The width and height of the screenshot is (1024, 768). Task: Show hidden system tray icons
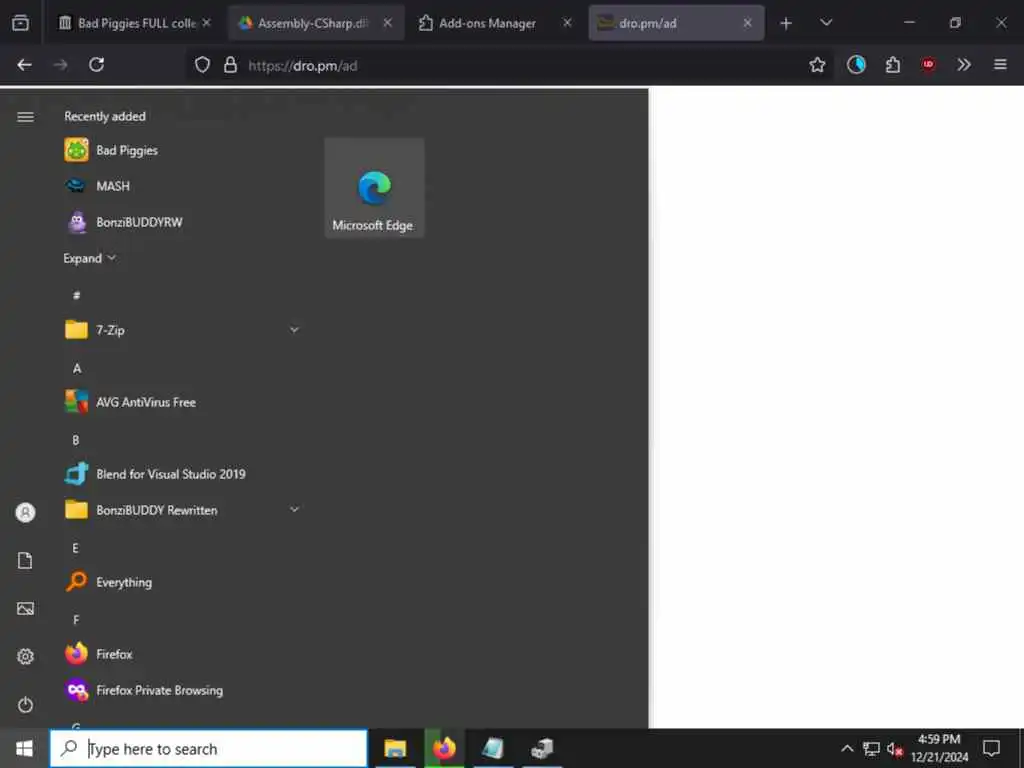847,748
